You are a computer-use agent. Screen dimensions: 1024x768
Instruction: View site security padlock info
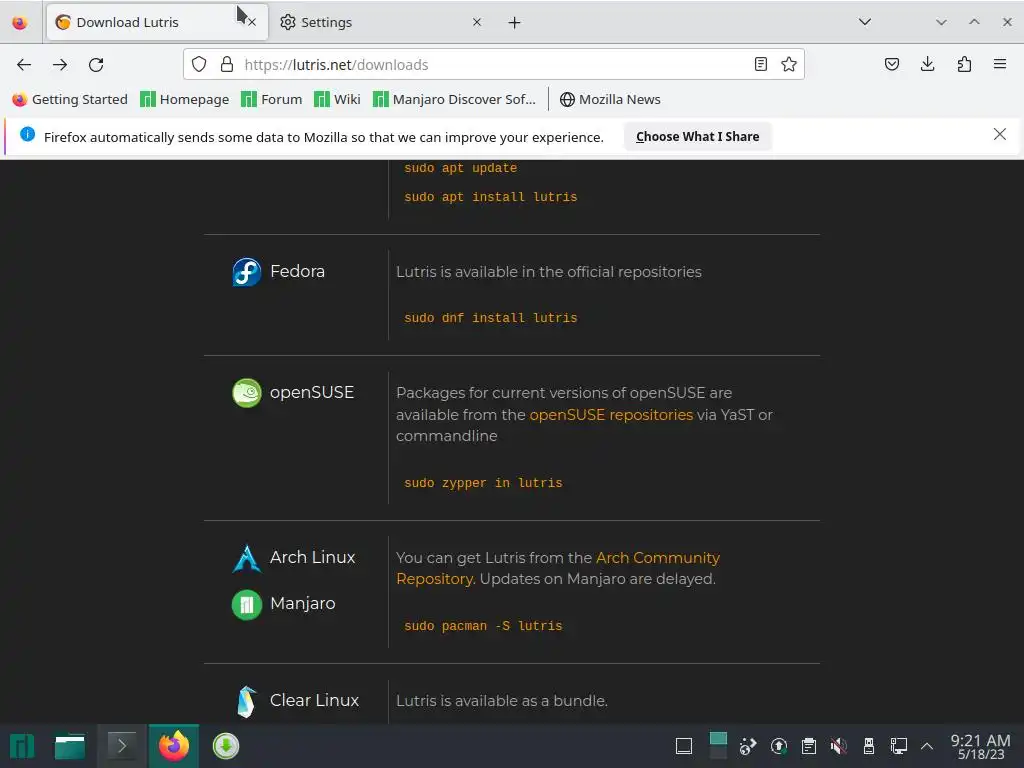click(227, 65)
